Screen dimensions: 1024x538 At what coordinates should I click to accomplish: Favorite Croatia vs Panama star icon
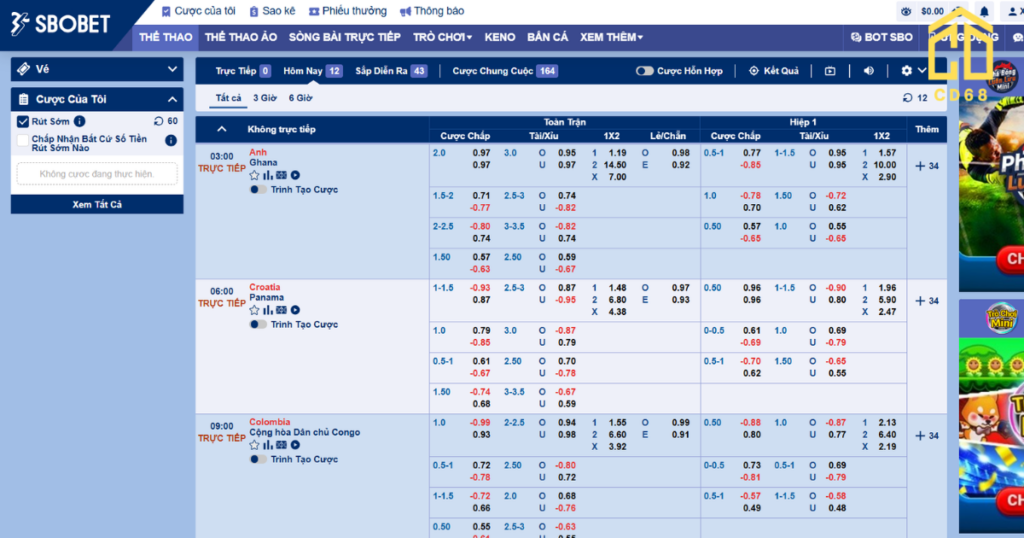(x=254, y=310)
